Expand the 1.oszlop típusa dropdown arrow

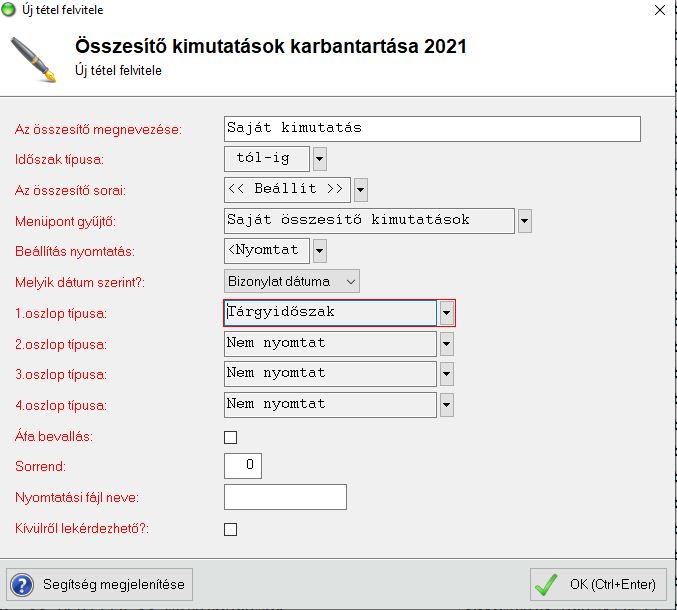click(447, 313)
